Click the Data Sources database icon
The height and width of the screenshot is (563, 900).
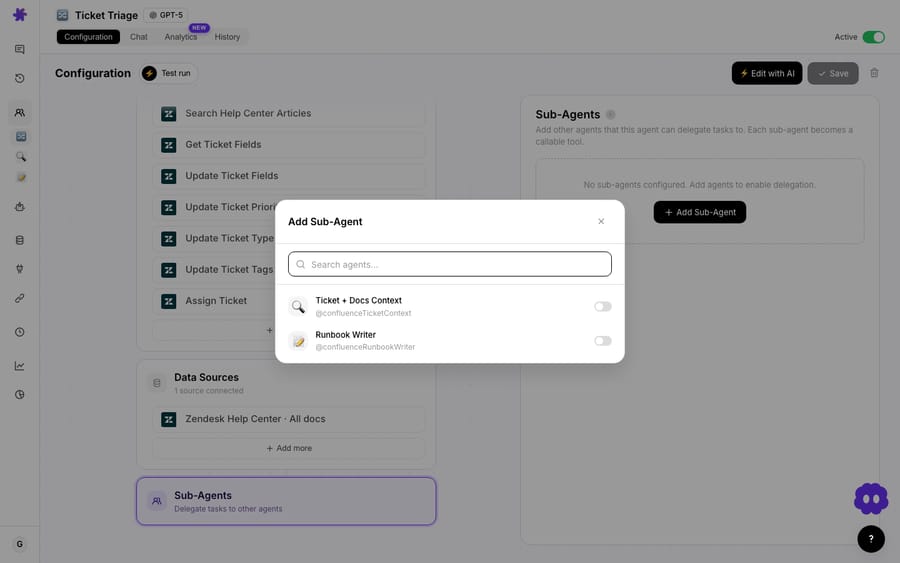(x=157, y=383)
